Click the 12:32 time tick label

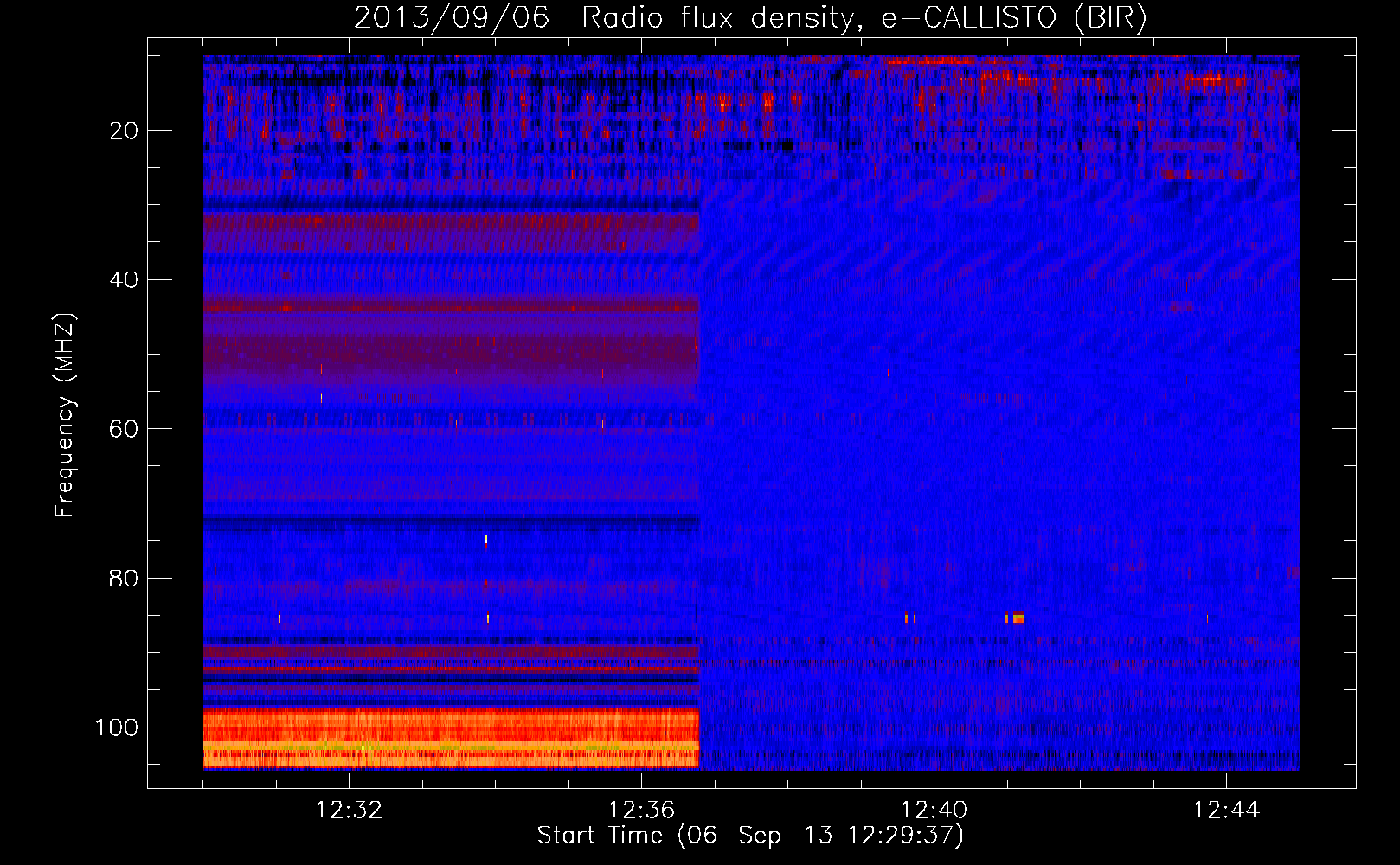pyautogui.click(x=350, y=811)
